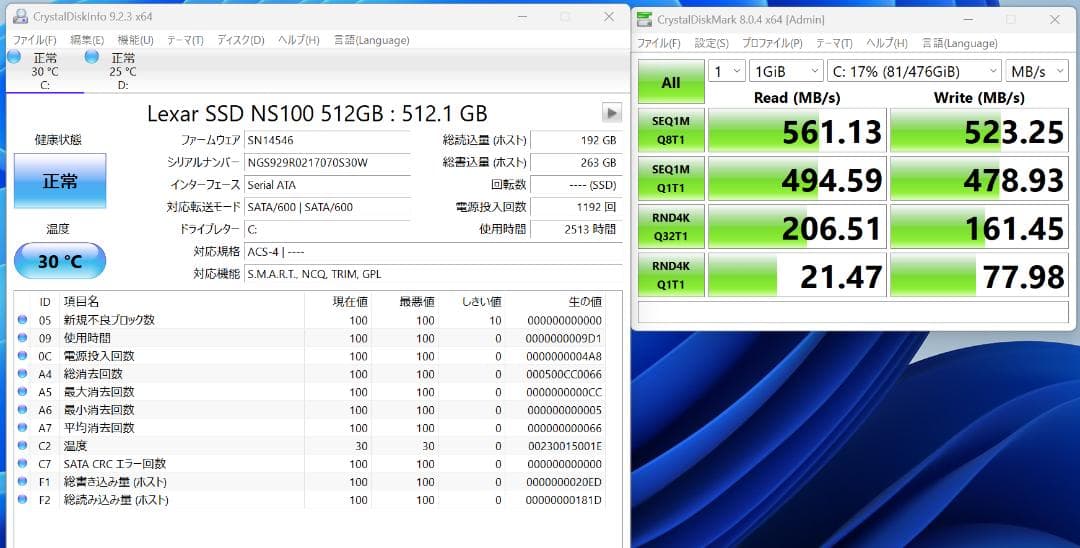Open 言語(Language) menu in CrystalDiskMark
This screenshot has width=1080, height=548.
tap(959, 43)
